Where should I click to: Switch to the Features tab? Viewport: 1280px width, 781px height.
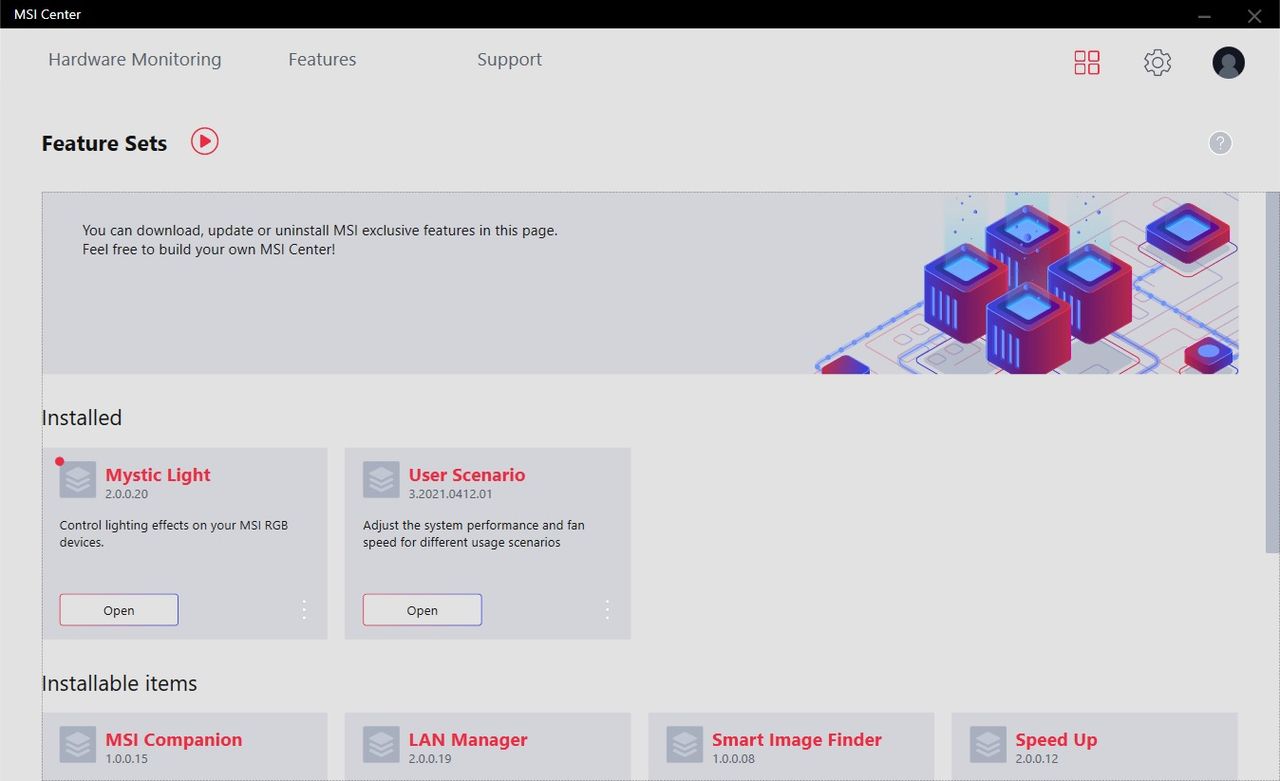(322, 60)
